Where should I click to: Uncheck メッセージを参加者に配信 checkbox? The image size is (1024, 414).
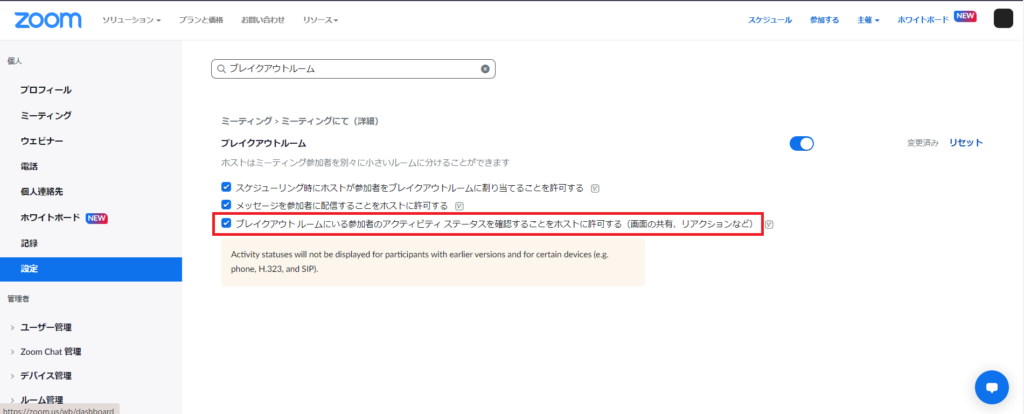point(227,205)
